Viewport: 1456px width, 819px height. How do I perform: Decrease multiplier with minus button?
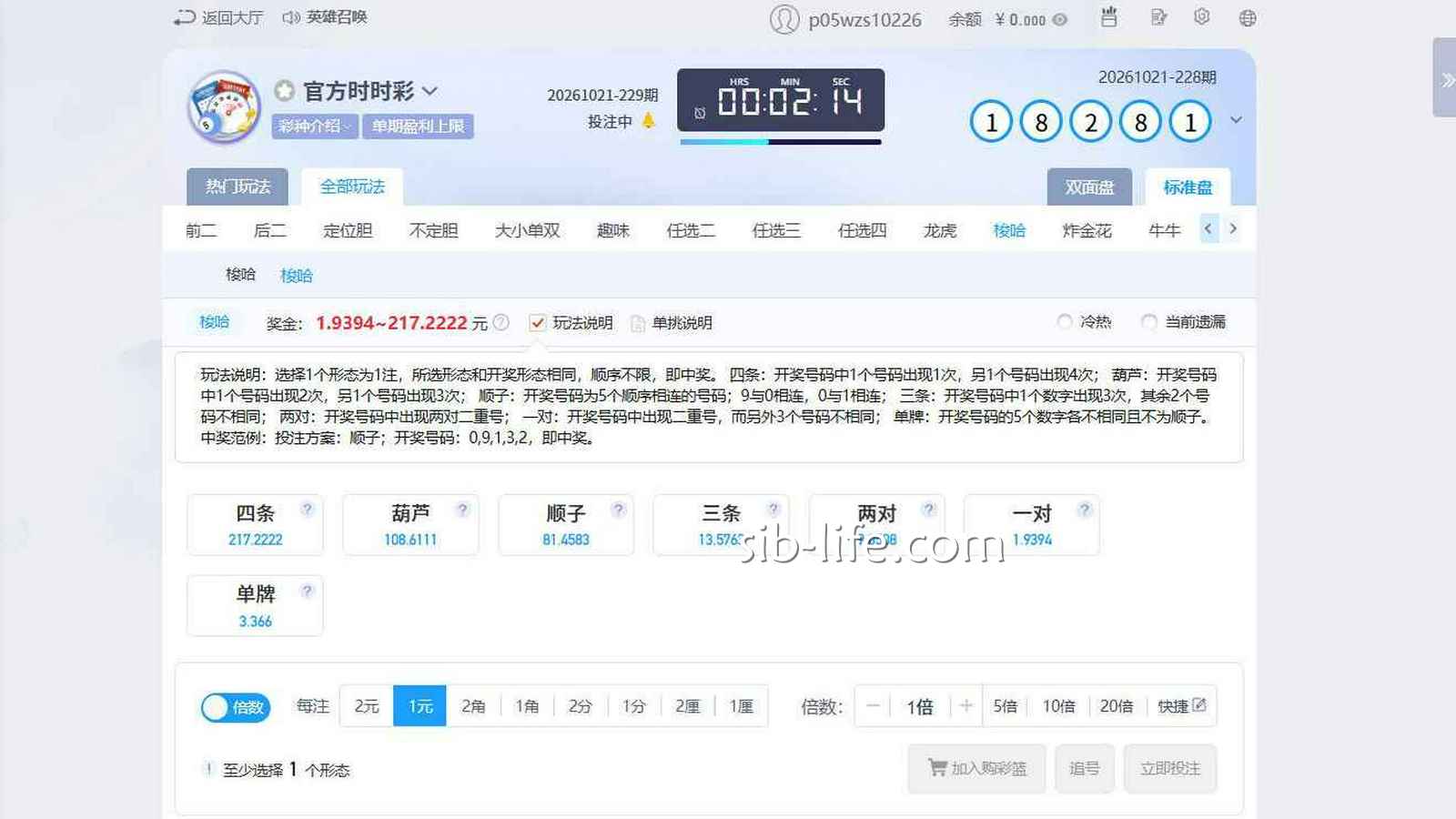(873, 706)
